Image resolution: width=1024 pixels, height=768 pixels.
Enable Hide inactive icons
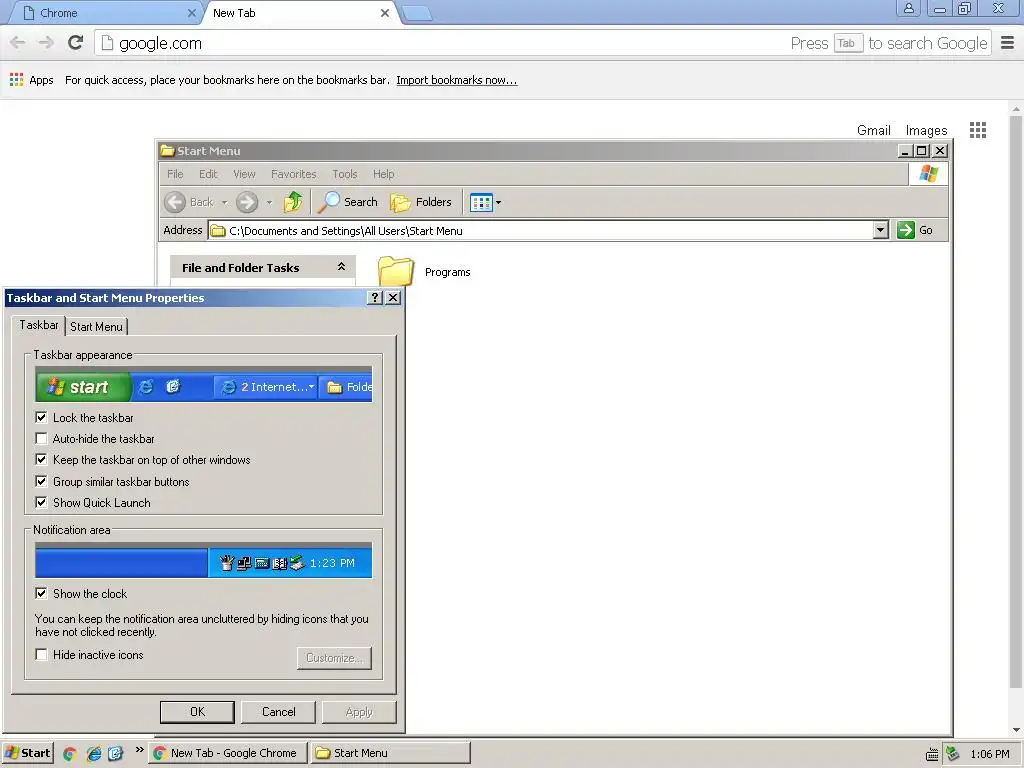tap(41, 655)
